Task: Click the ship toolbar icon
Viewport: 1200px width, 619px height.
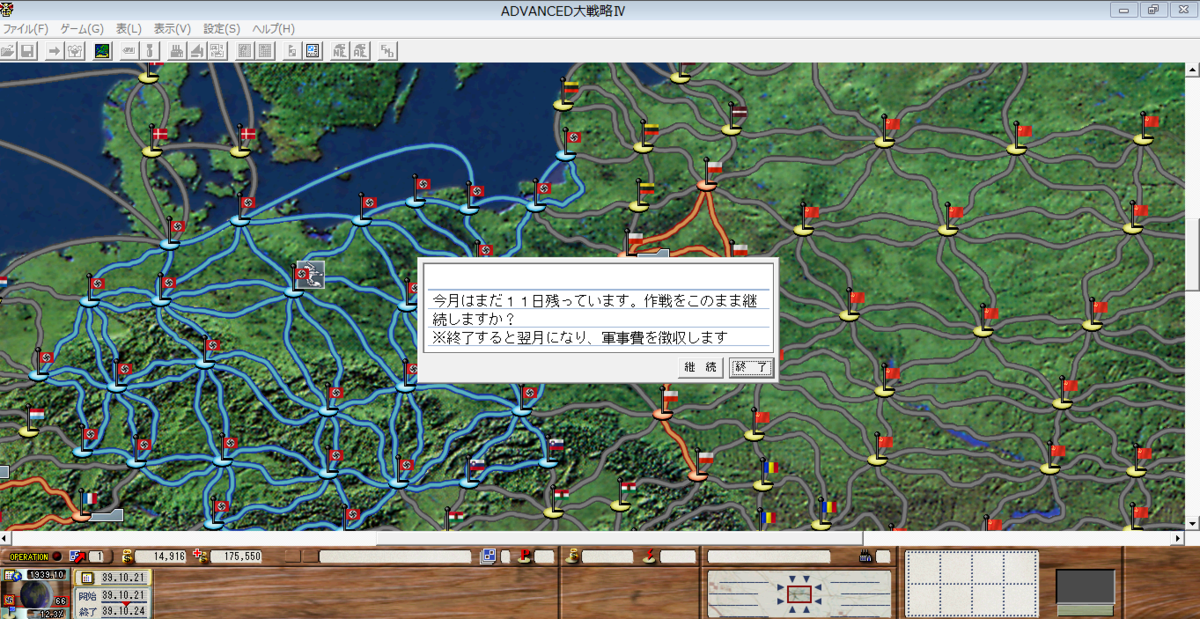Action: click(x=197, y=50)
